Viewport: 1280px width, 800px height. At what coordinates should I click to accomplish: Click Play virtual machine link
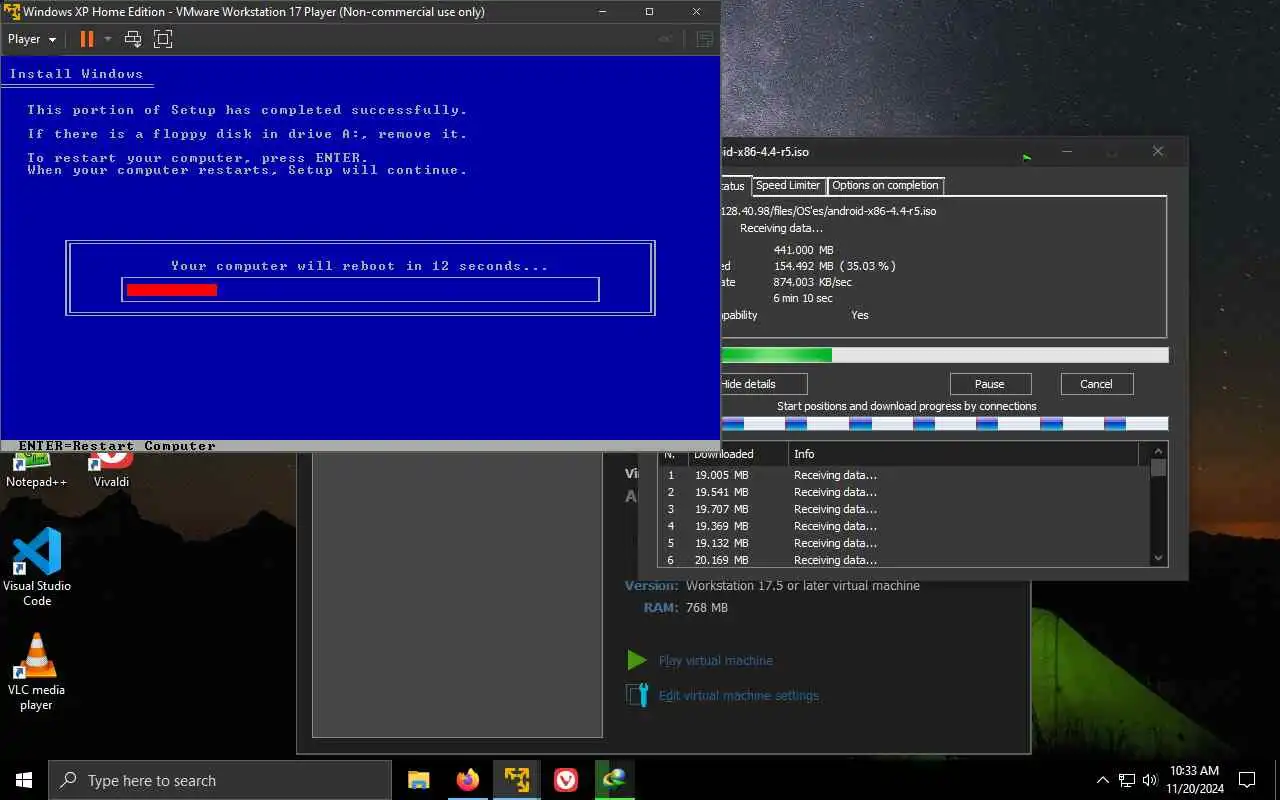tap(715, 661)
